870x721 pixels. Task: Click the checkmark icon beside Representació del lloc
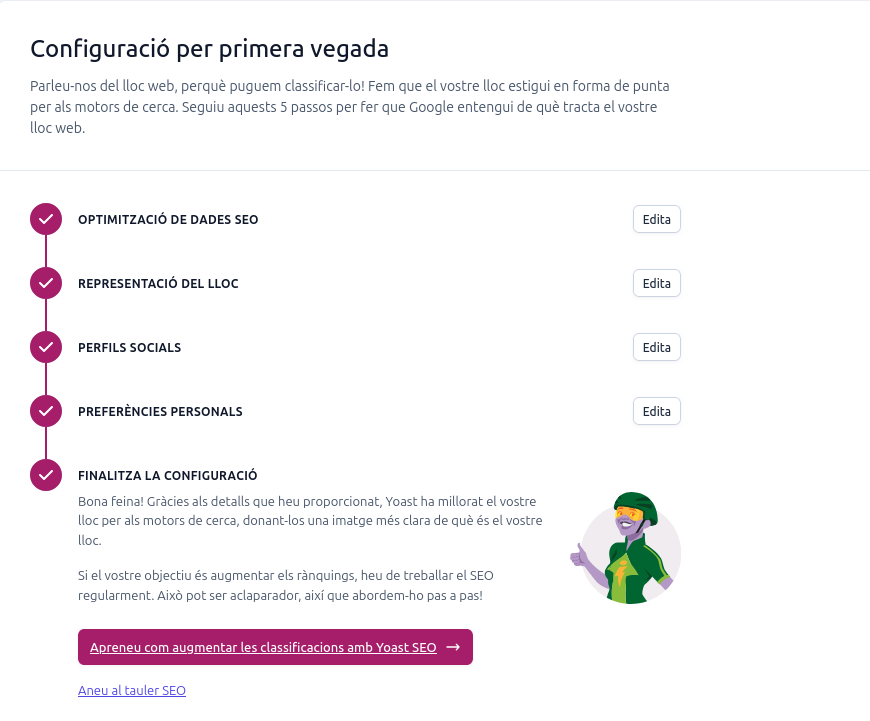pyautogui.click(x=46, y=283)
